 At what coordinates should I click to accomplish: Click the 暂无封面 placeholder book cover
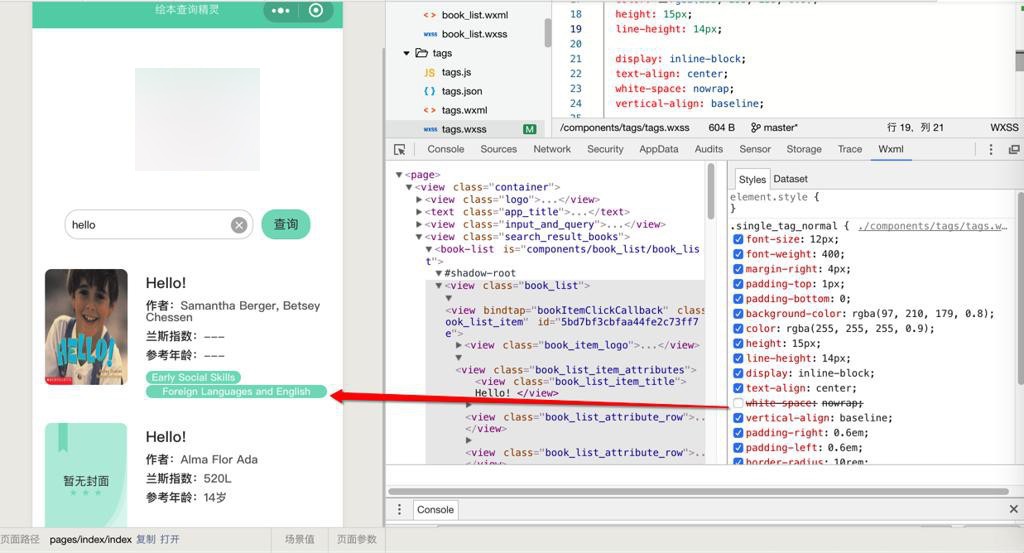point(86,475)
